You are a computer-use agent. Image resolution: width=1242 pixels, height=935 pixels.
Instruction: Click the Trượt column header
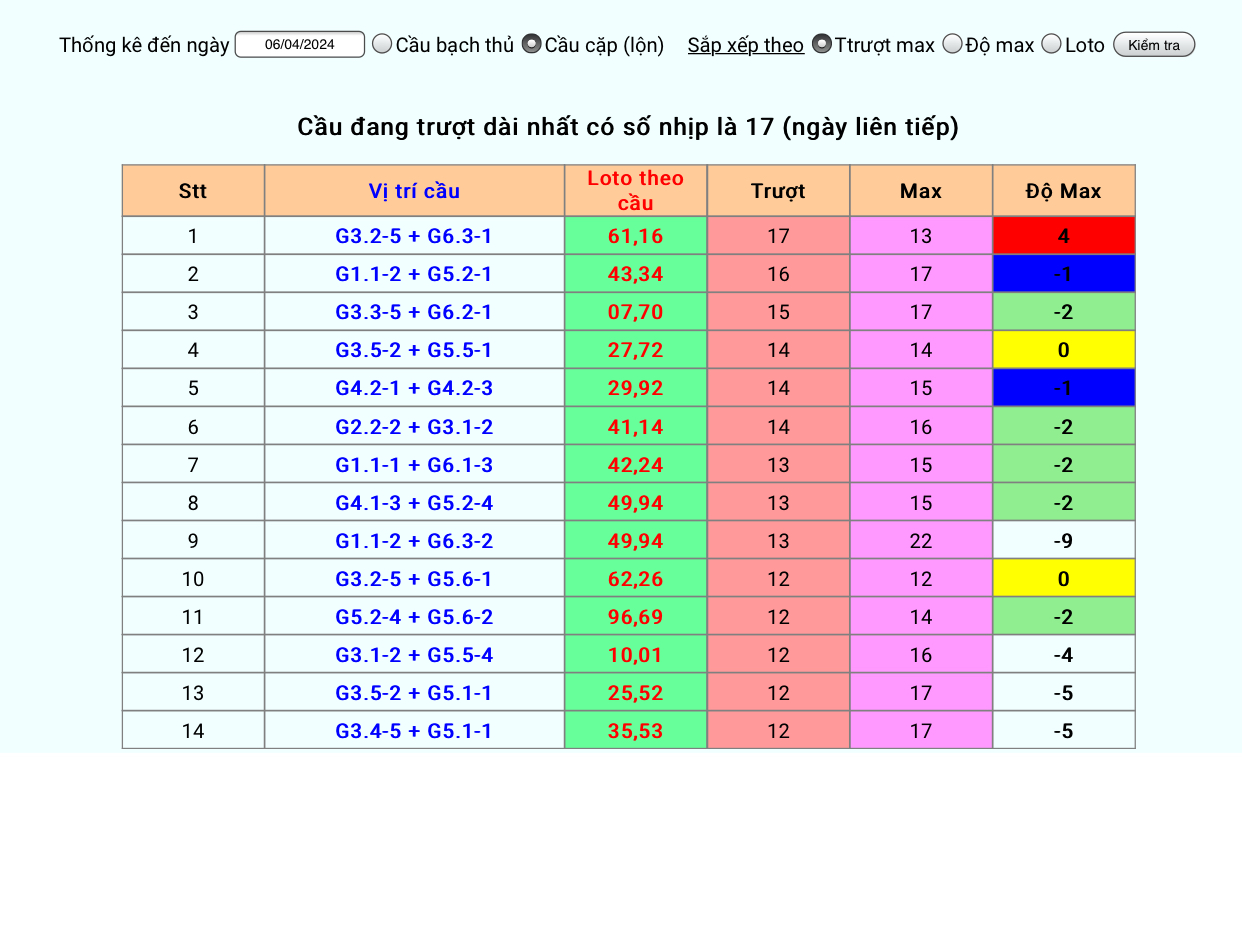pyautogui.click(x=778, y=191)
